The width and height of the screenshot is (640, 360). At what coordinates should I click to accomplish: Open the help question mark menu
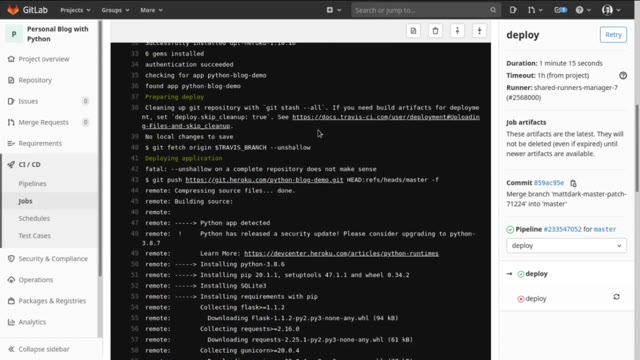pos(583,10)
